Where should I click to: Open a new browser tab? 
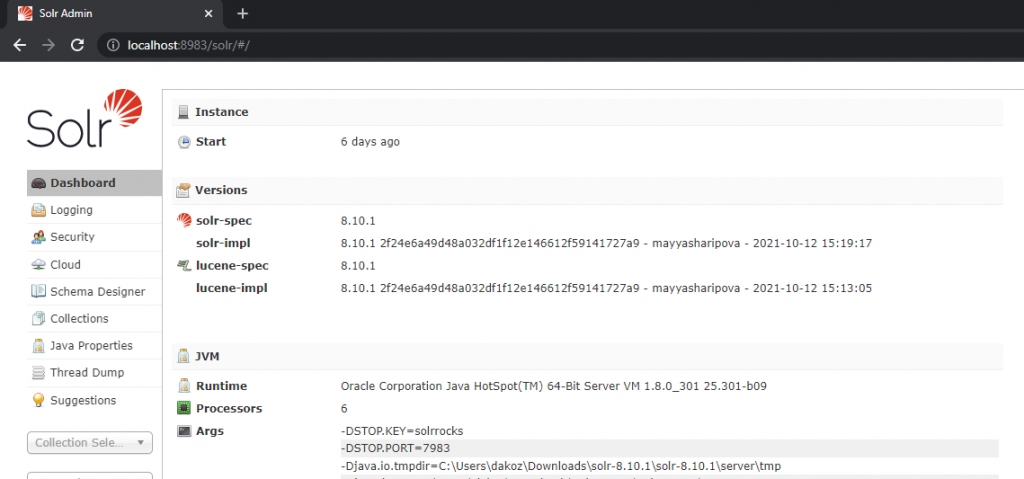tap(242, 14)
